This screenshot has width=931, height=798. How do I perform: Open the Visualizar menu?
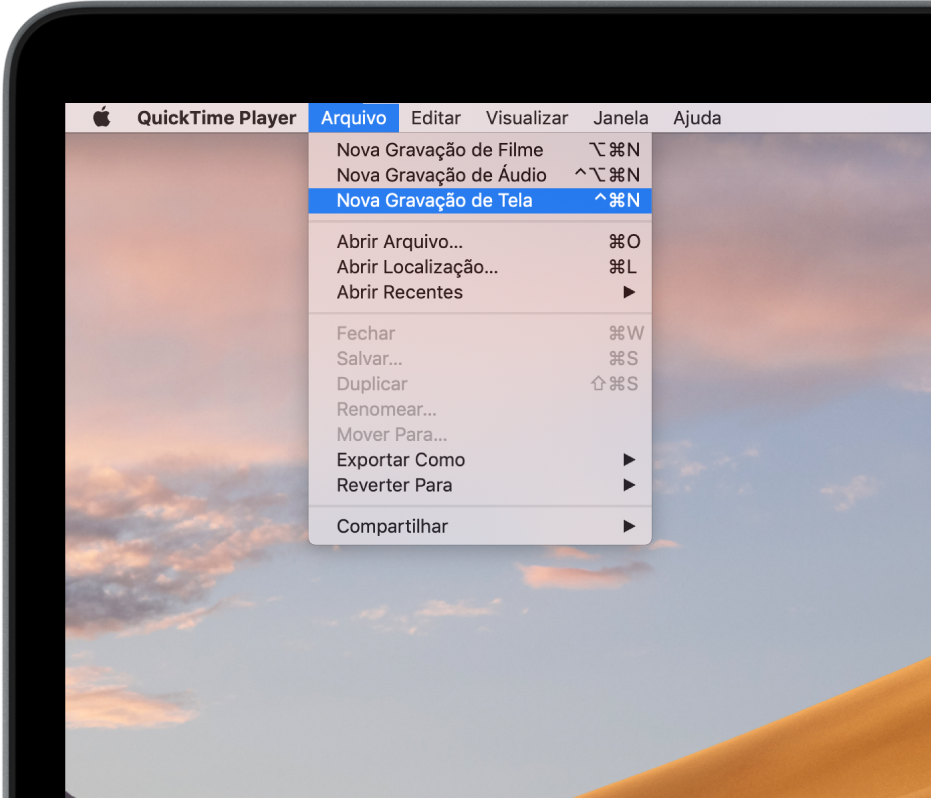point(527,118)
